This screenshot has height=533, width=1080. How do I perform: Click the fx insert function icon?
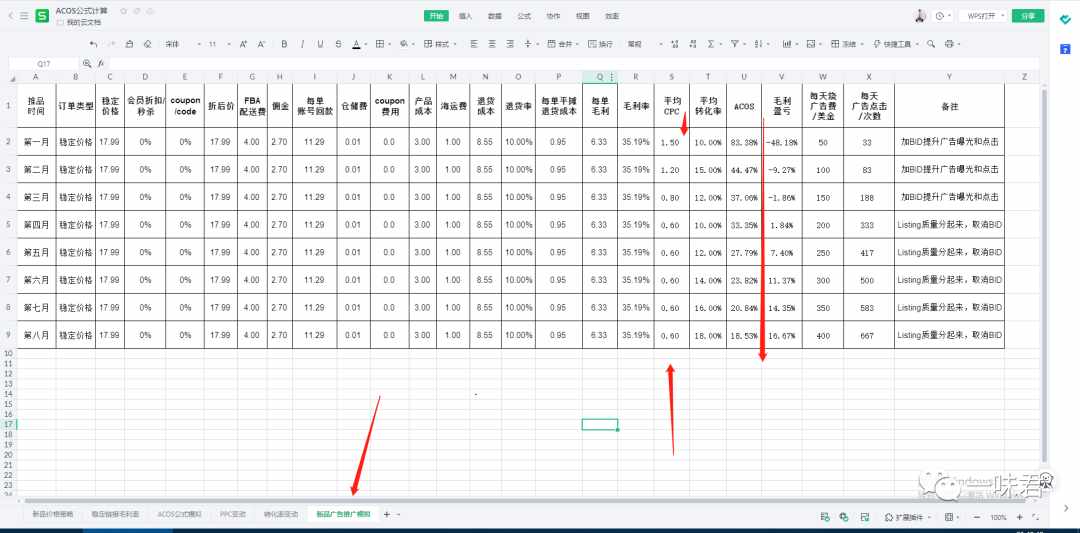point(101,63)
